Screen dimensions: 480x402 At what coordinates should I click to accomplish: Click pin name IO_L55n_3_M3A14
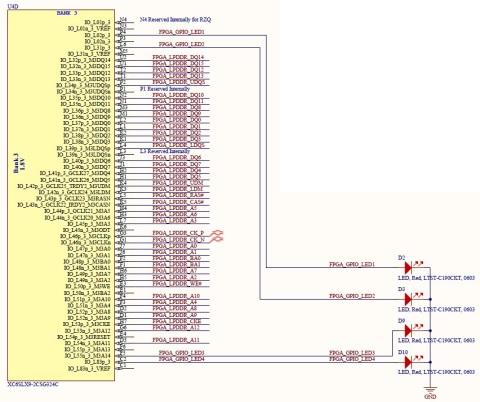pyautogui.click(x=87, y=356)
